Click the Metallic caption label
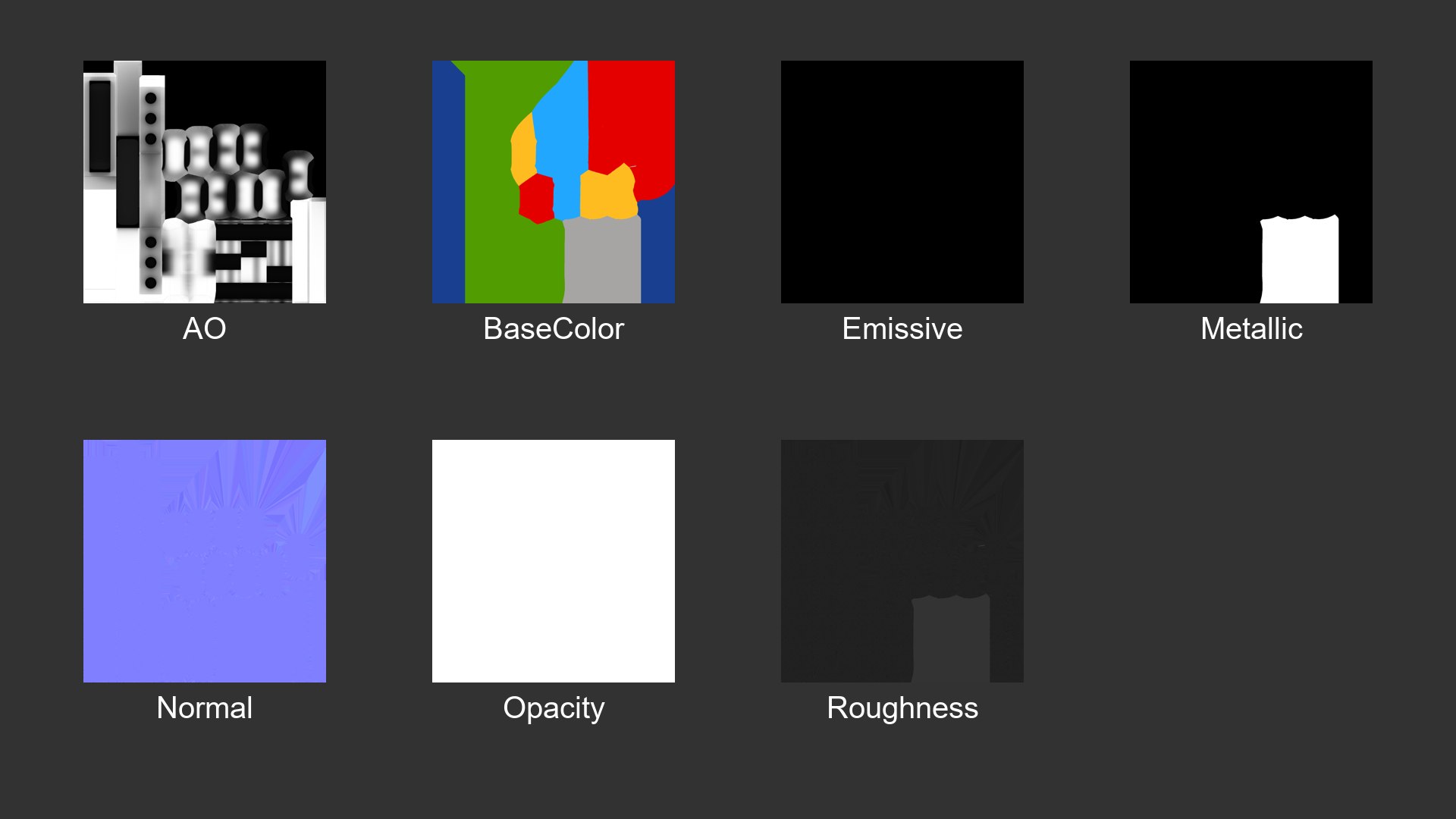This screenshot has width=1456, height=819. point(1251,328)
